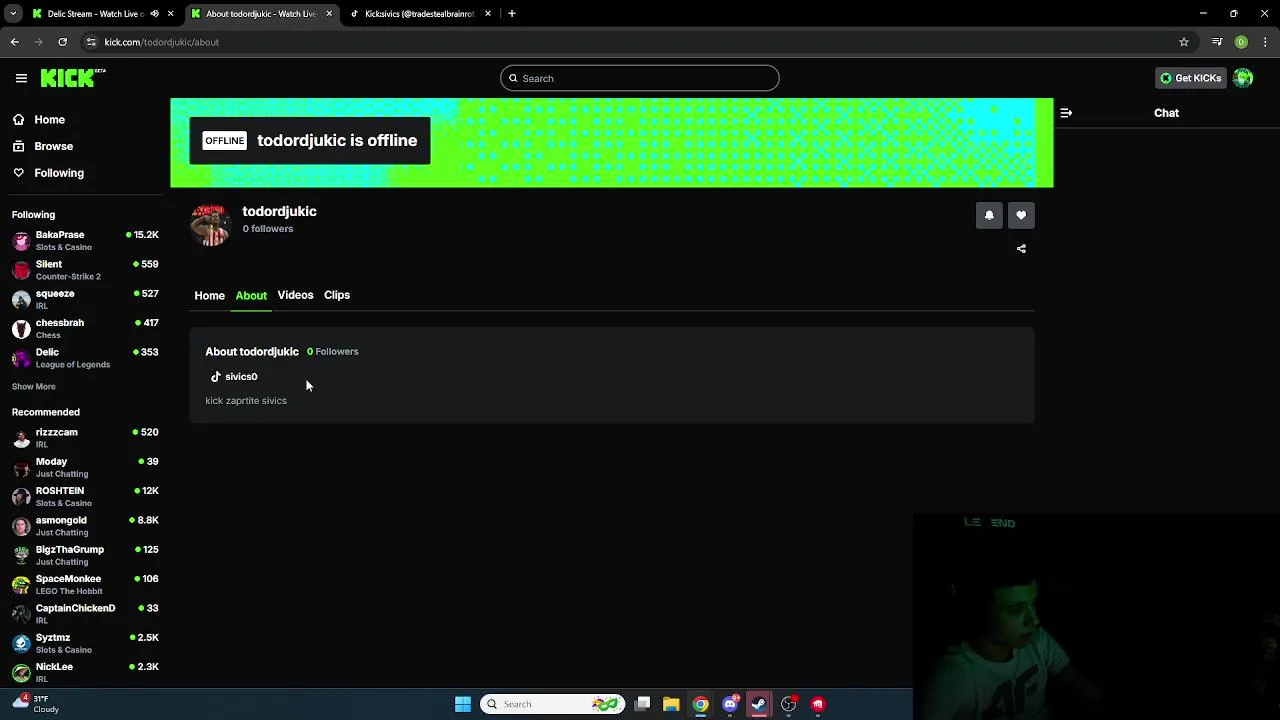1280x720 pixels.
Task: Open BakaPrase channel in Following
Action: (x=85, y=241)
